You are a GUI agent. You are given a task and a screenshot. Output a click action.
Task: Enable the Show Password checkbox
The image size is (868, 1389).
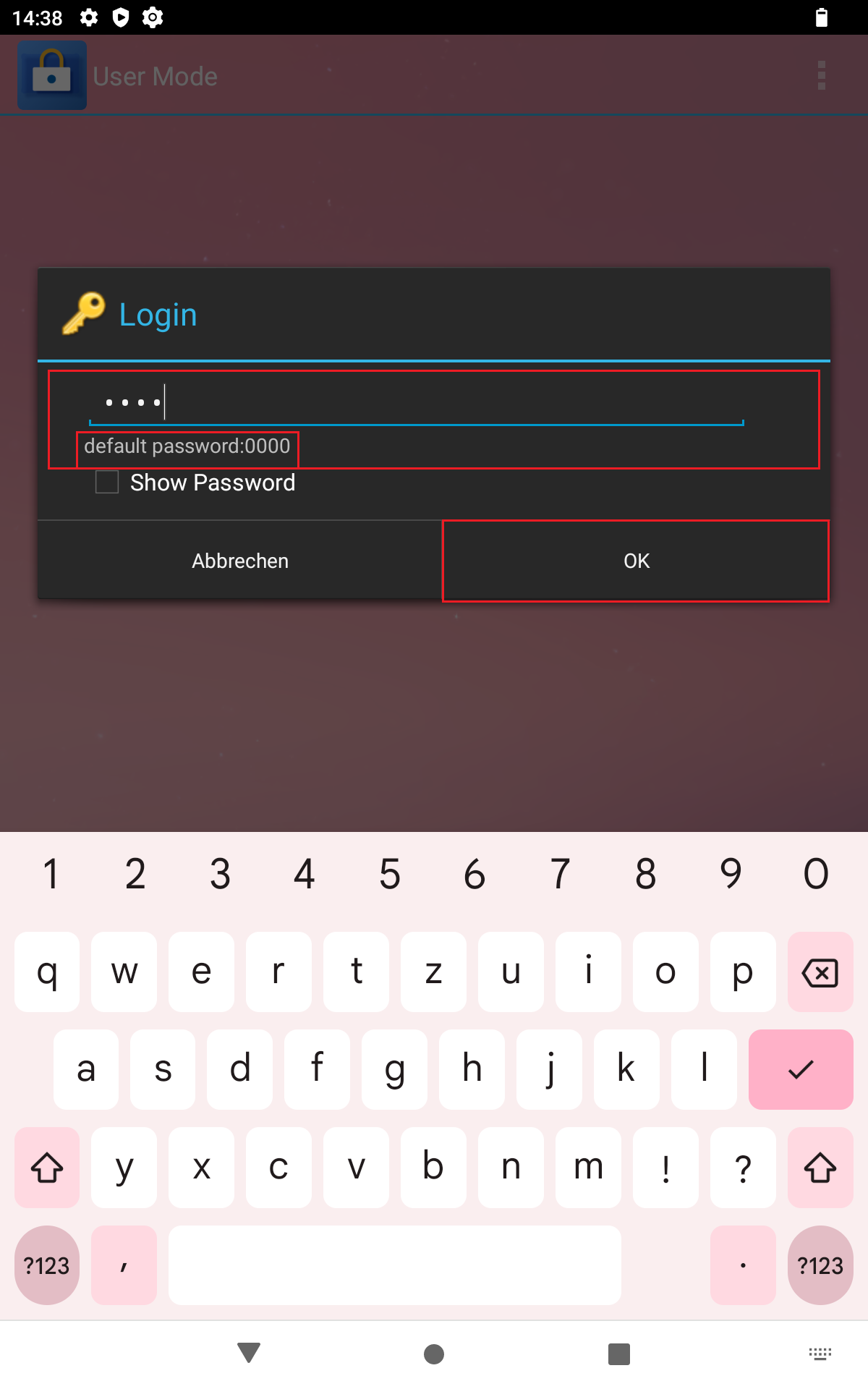(x=107, y=482)
